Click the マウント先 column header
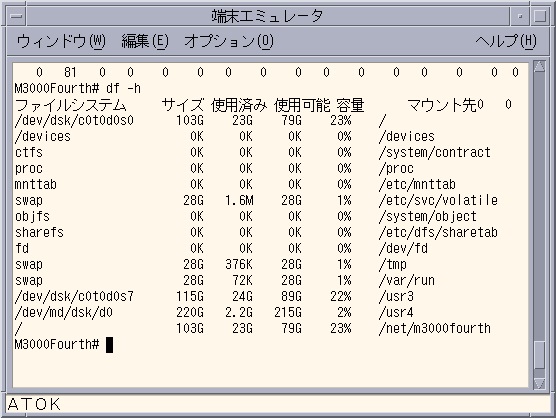The height and width of the screenshot is (418, 556). pos(441,105)
